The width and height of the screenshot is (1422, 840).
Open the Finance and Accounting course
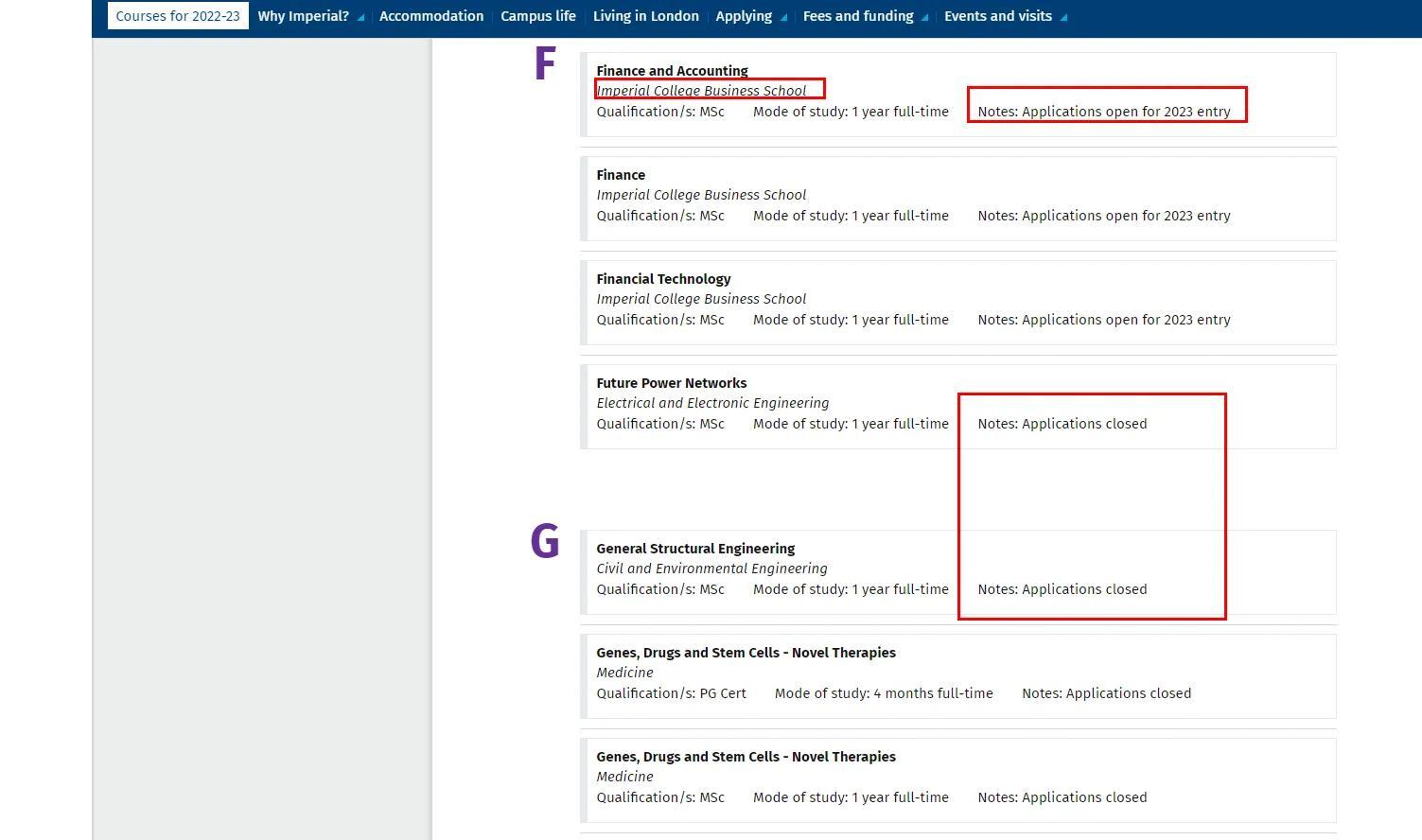coord(672,71)
